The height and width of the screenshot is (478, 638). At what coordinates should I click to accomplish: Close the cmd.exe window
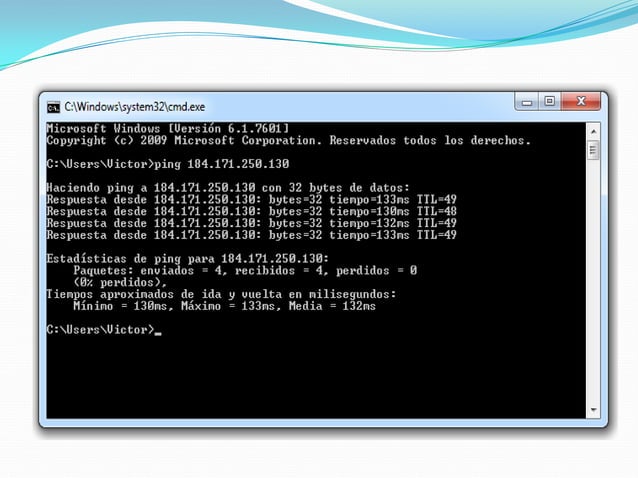(581, 101)
